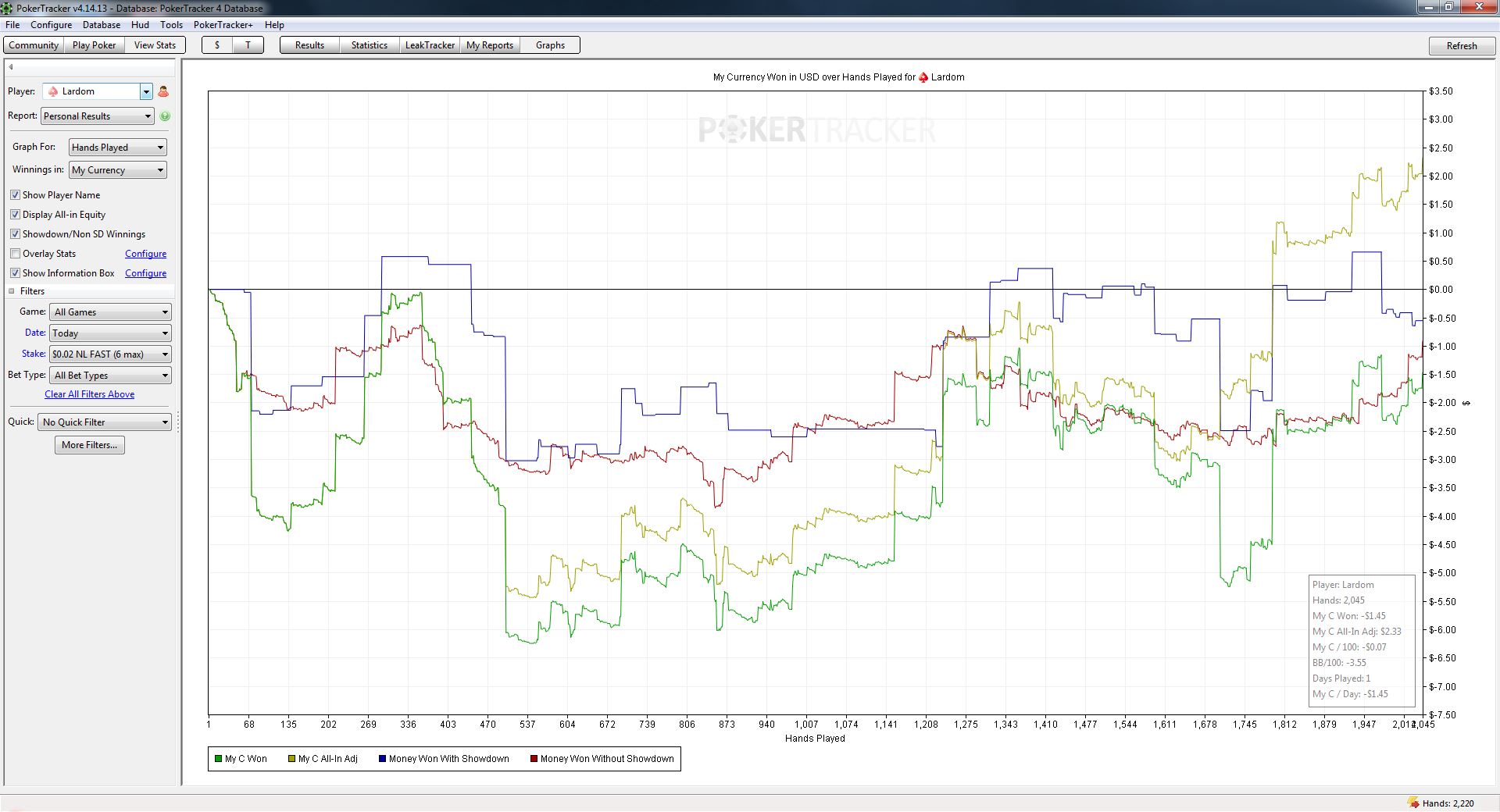Open the Hud menu
This screenshot has width=1500, height=812.
[140, 25]
